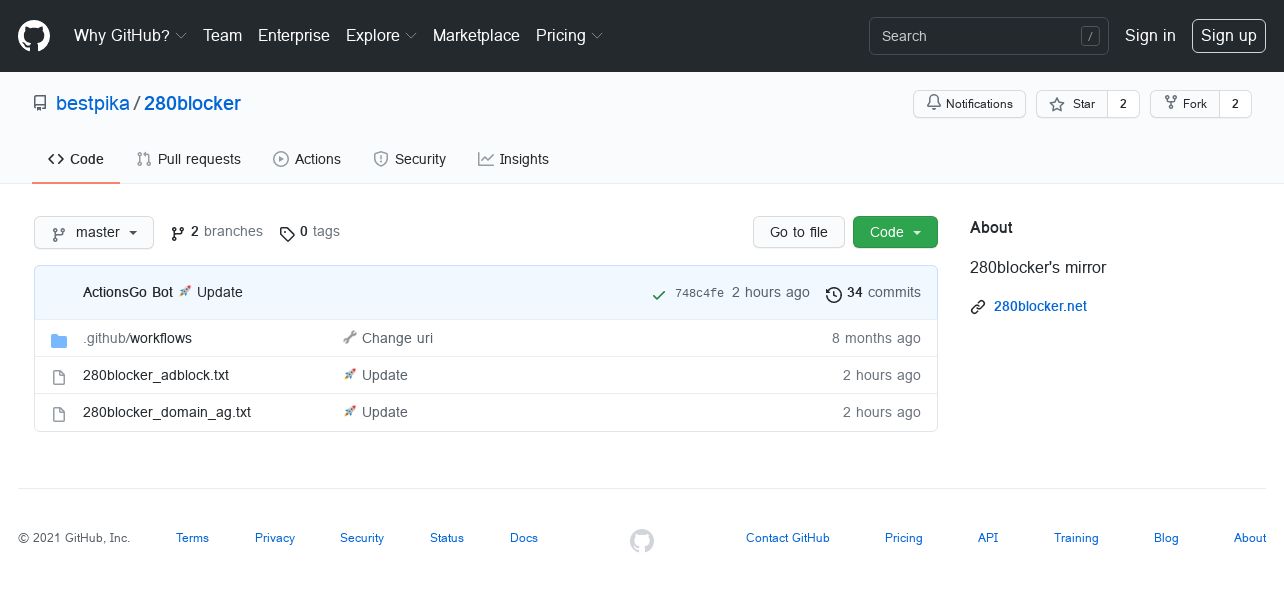Expand the Why GitHub? menu

[x=130, y=36]
